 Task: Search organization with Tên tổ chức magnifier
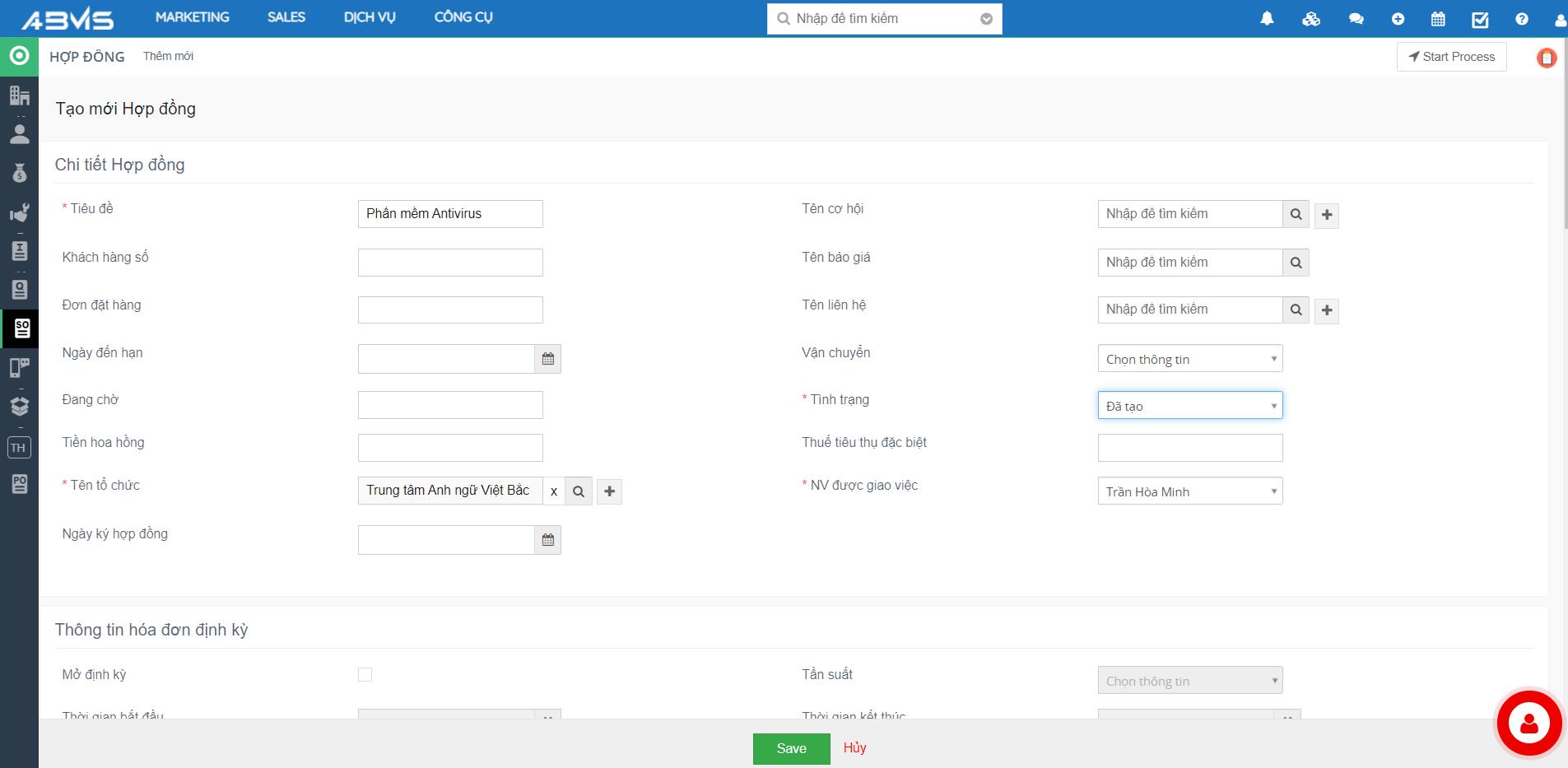579,491
